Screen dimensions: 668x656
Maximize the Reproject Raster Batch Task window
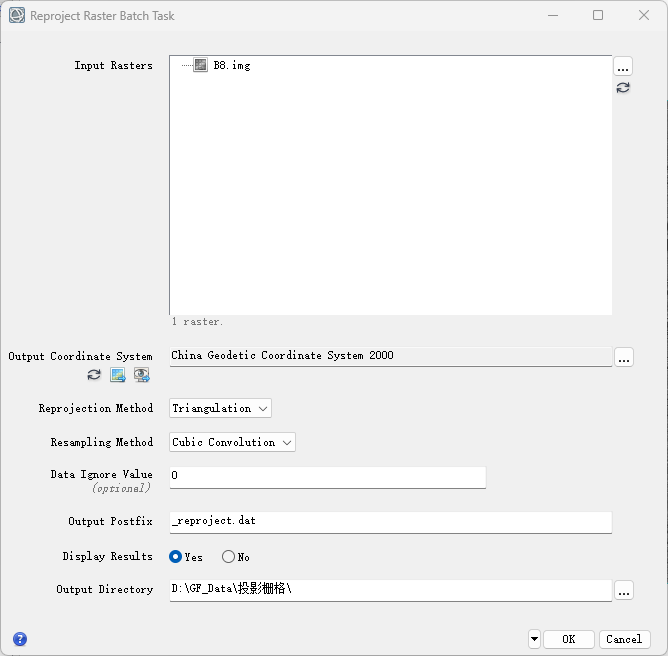(x=598, y=15)
